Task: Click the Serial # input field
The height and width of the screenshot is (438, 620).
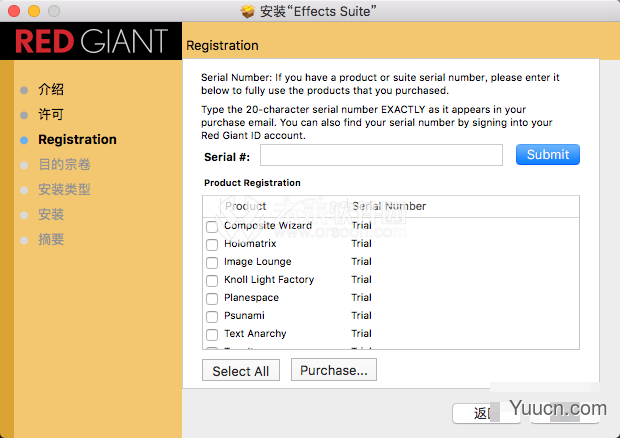Action: point(381,155)
